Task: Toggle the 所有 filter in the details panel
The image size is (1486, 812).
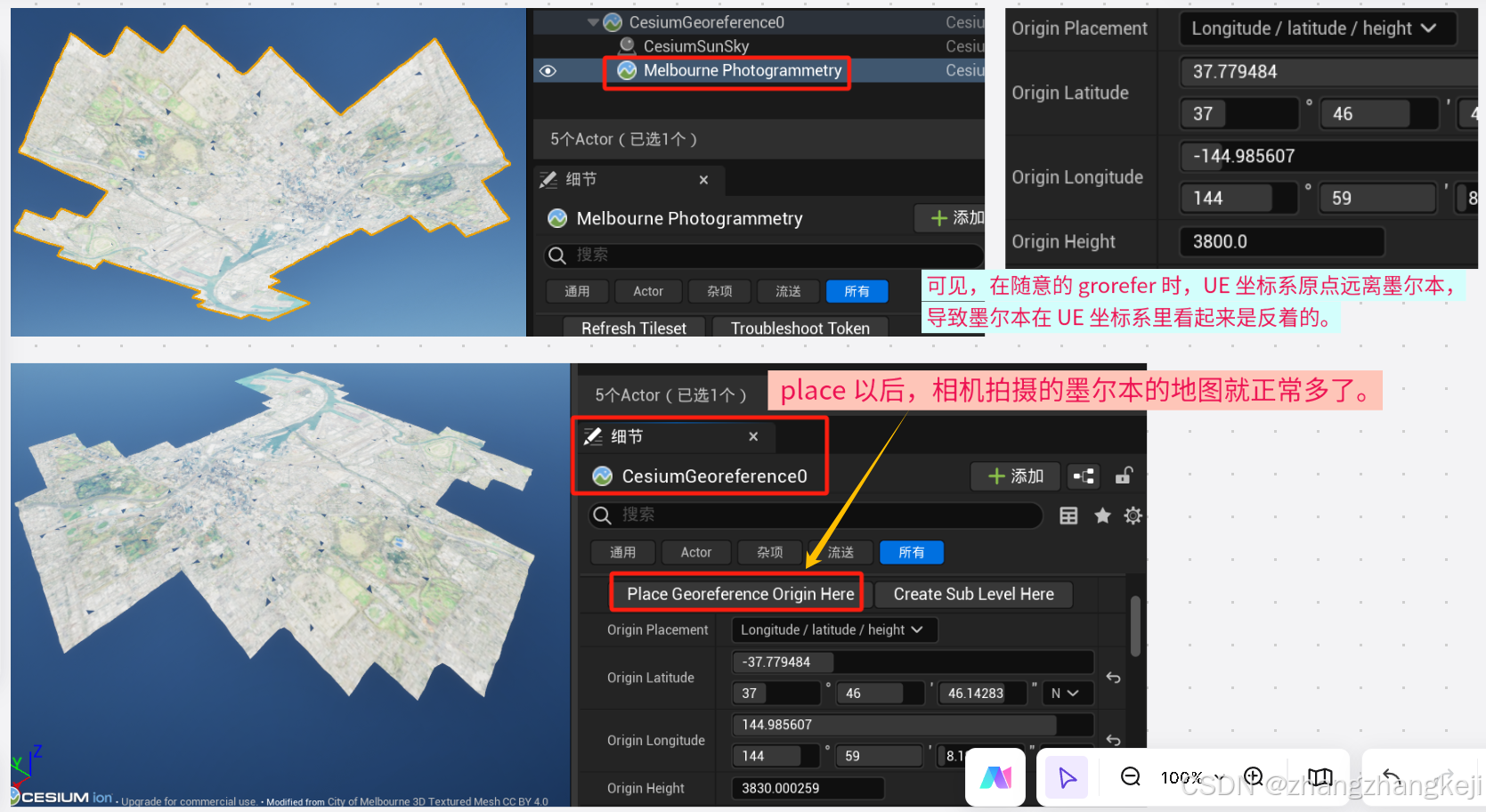Action: pos(911,552)
